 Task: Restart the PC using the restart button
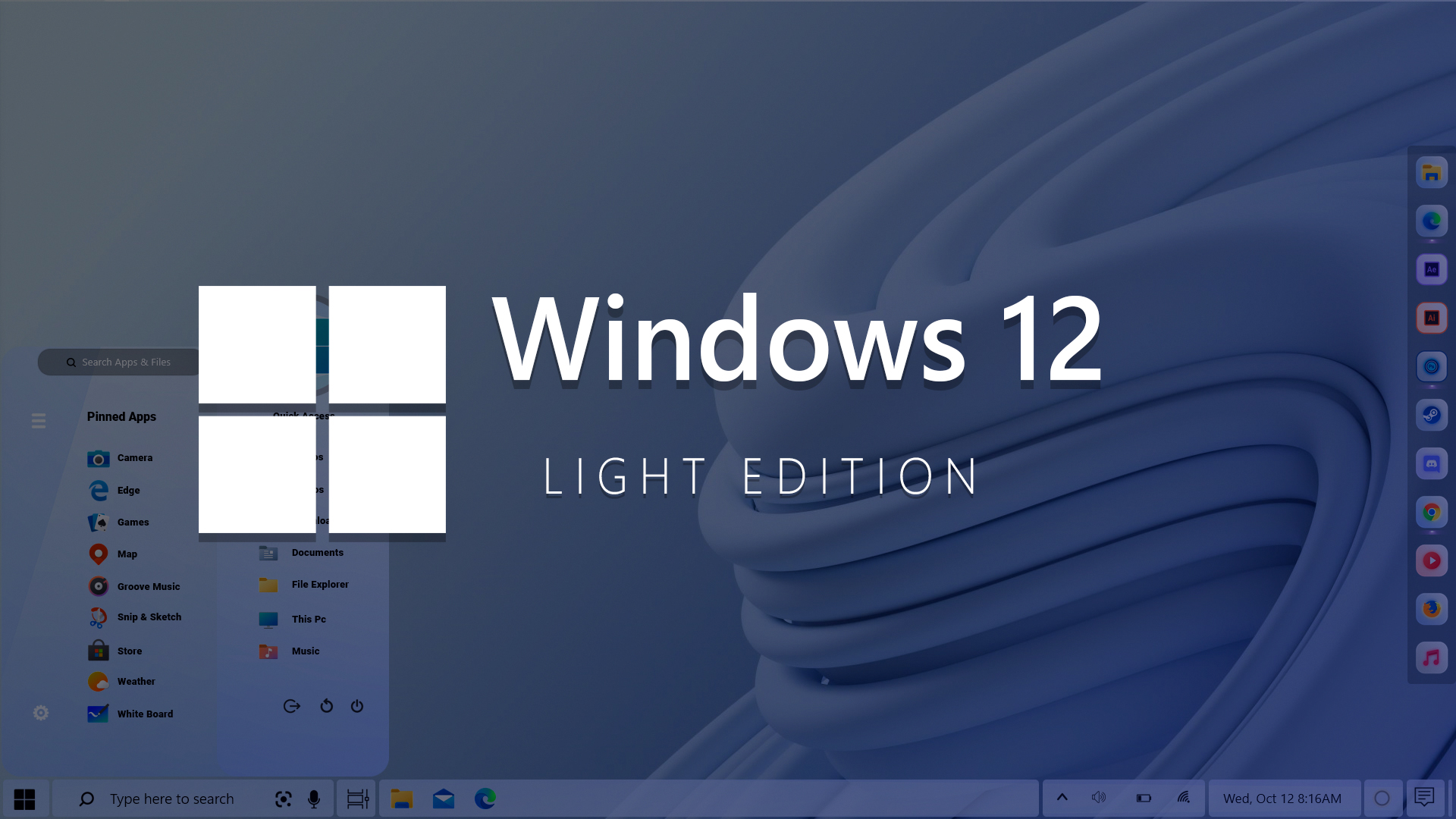pyautogui.click(x=326, y=705)
